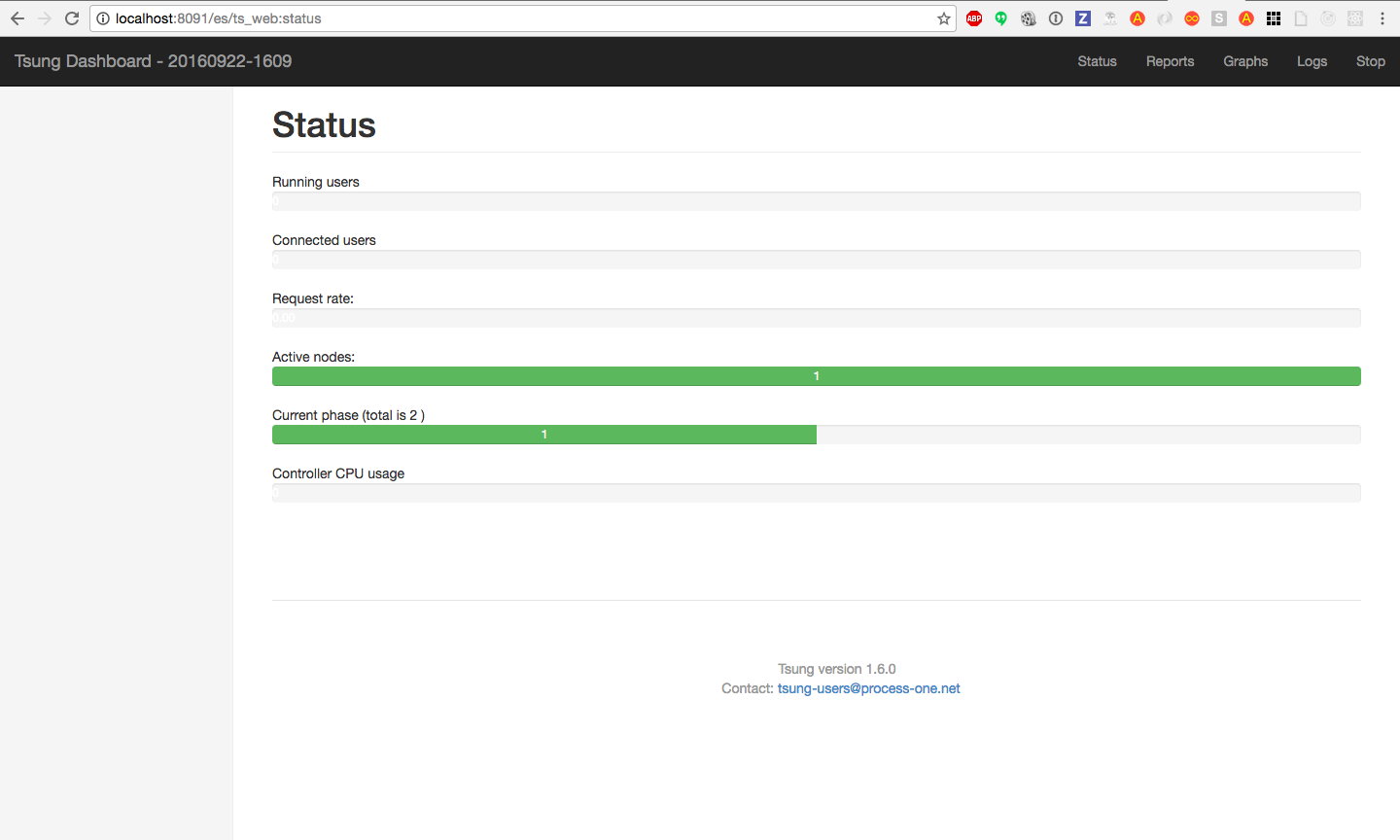Screen dimensions: 1400x840
Task: Click the 'Controller CPU usage' label
Action: click(338, 473)
